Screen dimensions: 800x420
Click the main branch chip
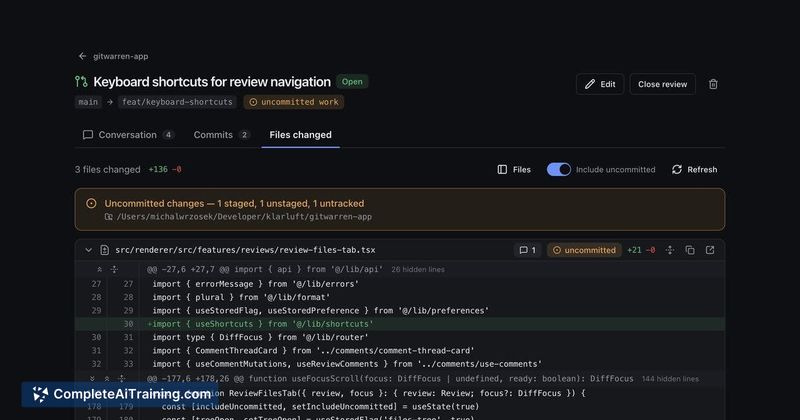click(88, 102)
